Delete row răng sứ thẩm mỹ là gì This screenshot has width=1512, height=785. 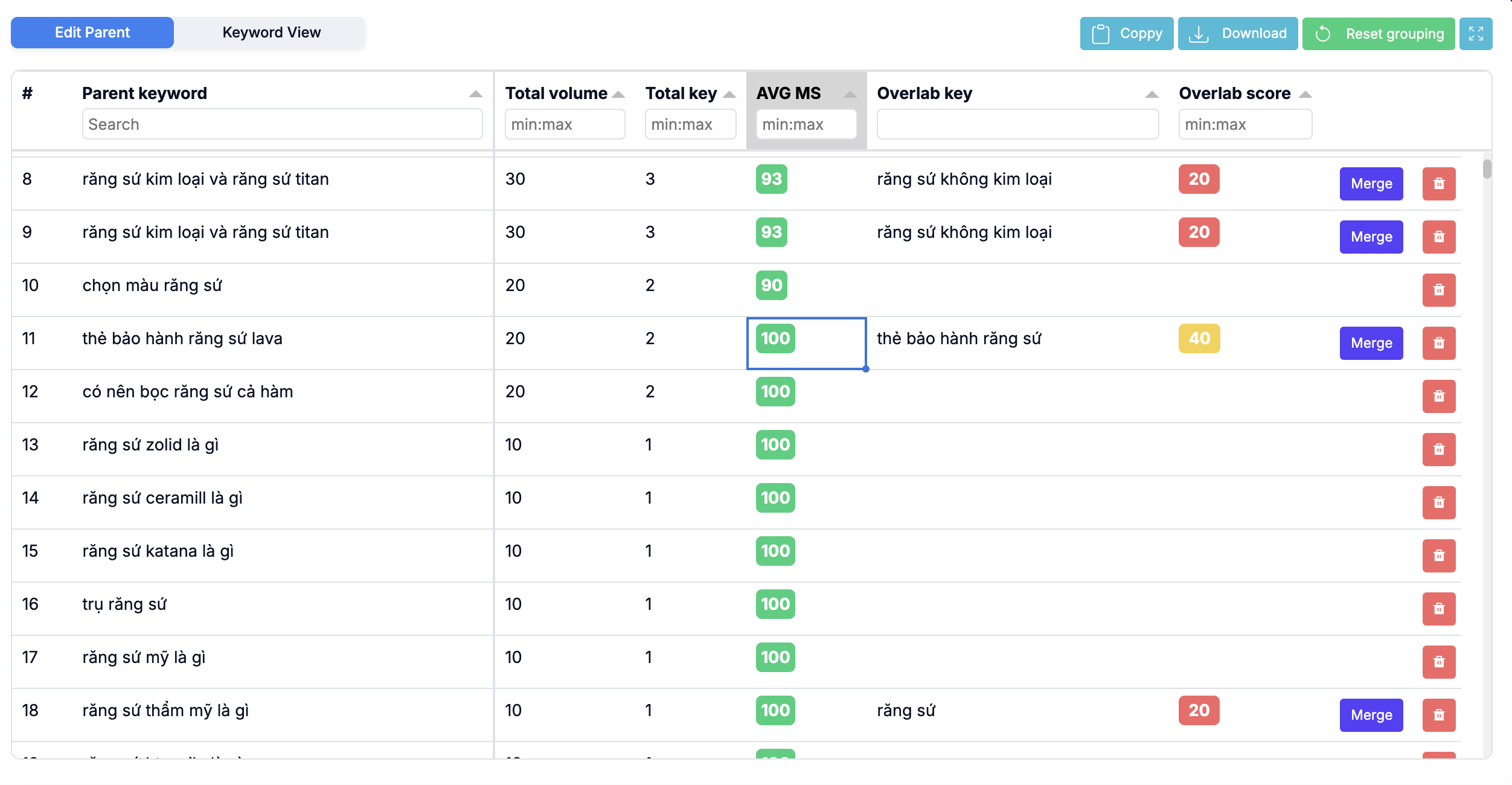[x=1438, y=715]
